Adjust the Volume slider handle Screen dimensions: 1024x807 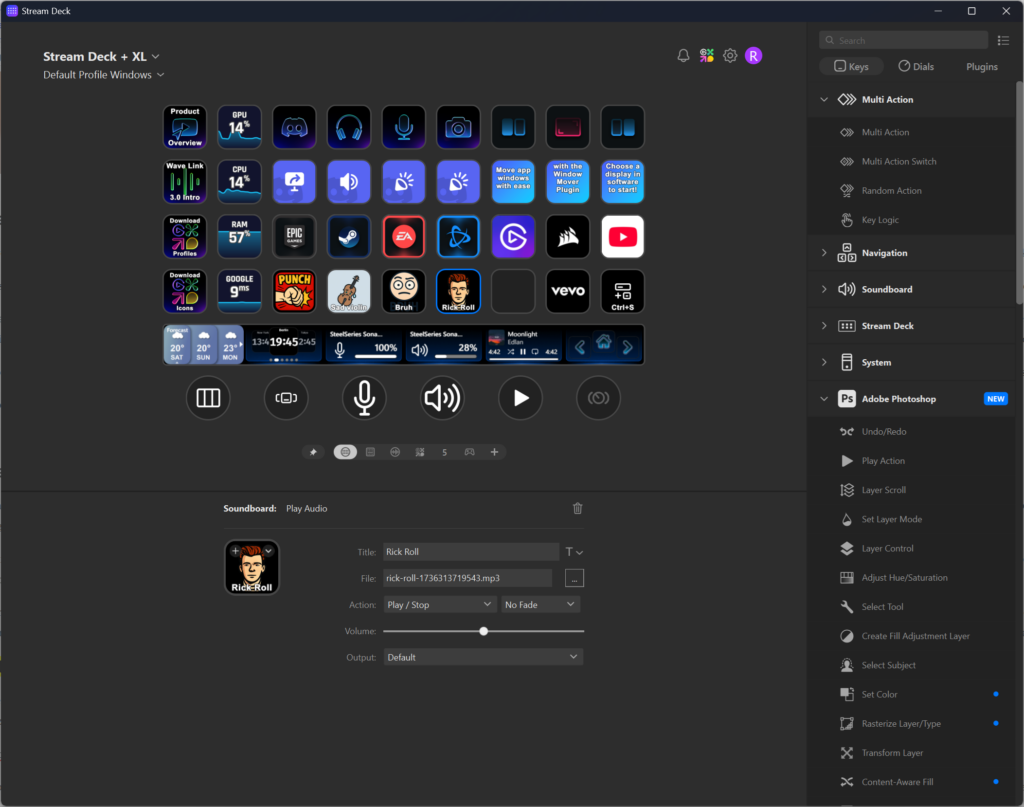(x=484, y=631)
